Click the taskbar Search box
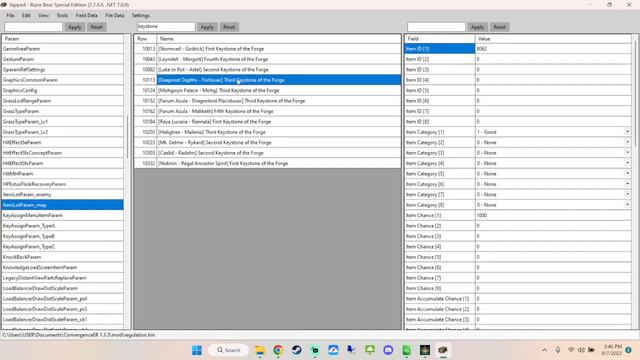The image size is (640, 360). click(x=229, y=350)
